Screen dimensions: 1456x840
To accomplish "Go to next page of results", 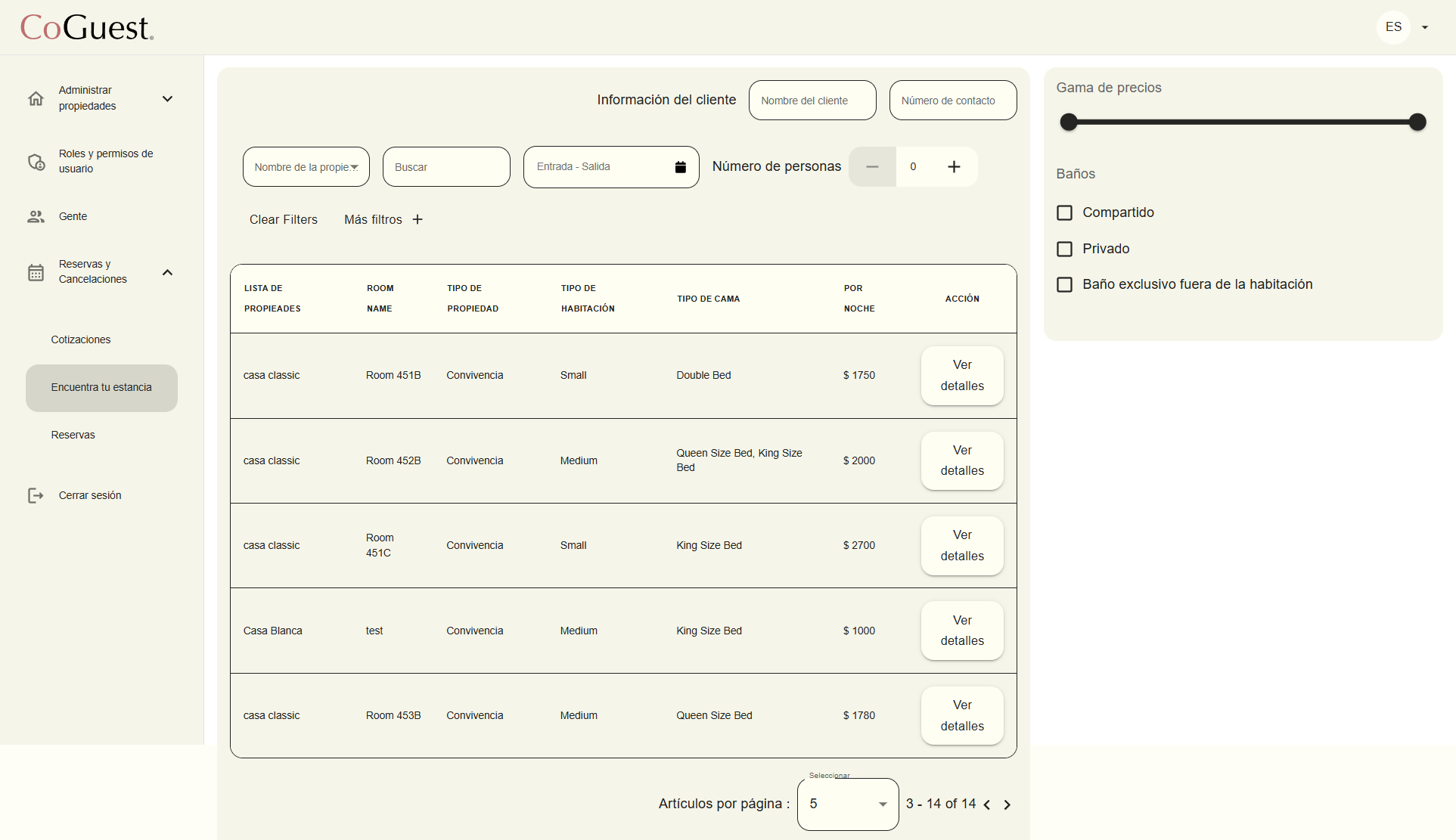I will pos(1007,805).
